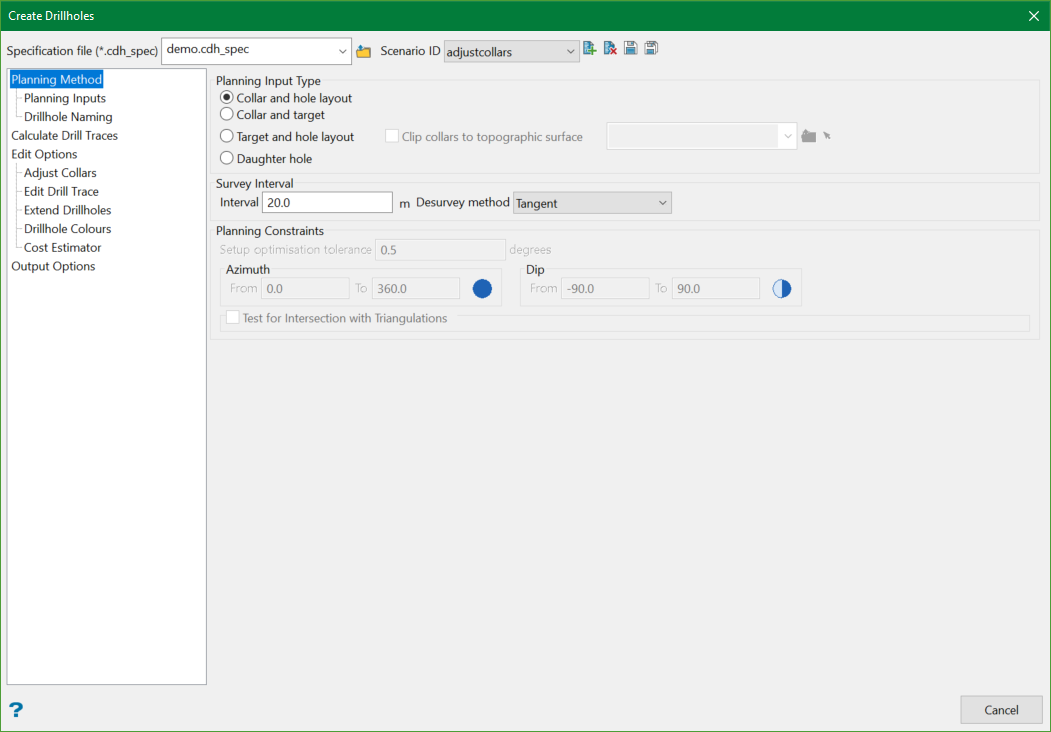Screen dimensions: 1051x732
Task: Open the Desurvey method dropdown
Action: tap(662, 203)
